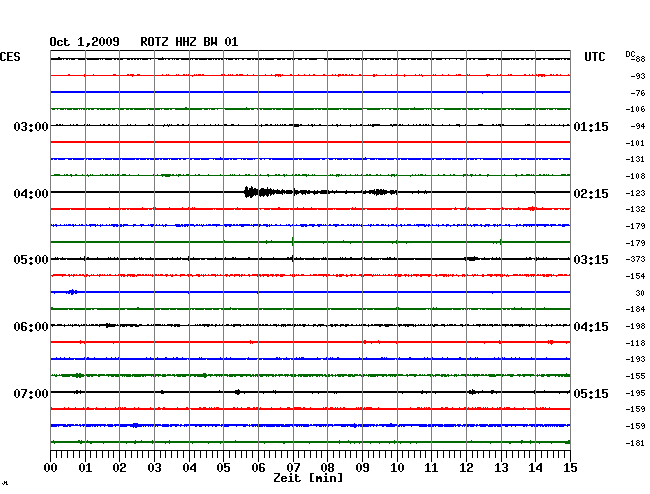Image resolution: width=650 pixels, height=494 pixels.
Task: Click the DC offset value "-76"
Action: tap(638, 93)
